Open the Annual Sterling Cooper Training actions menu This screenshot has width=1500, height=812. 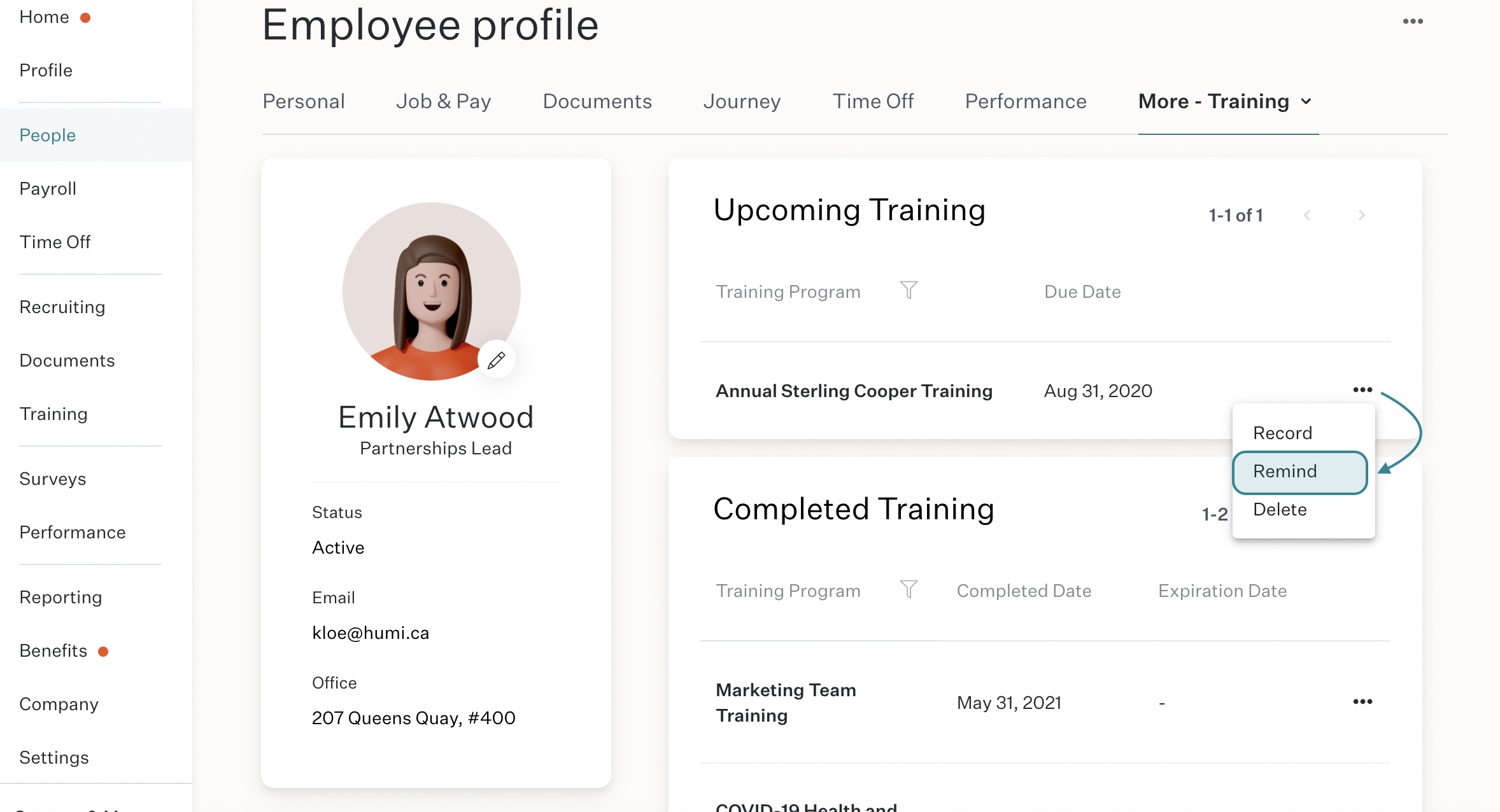[1362, 389]
